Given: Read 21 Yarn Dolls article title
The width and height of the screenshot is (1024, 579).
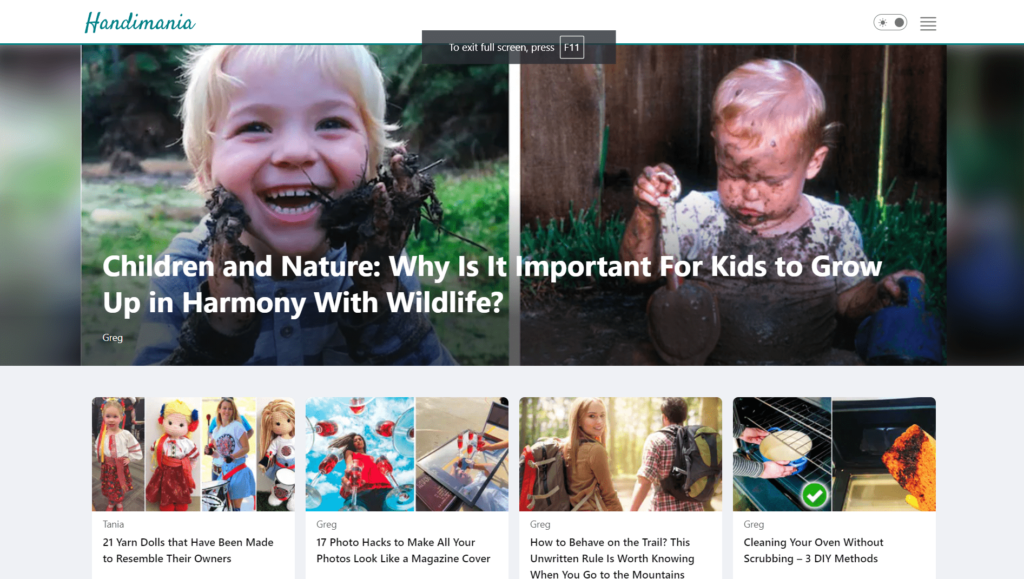Looking at the screenshot, I should [188, 550].
